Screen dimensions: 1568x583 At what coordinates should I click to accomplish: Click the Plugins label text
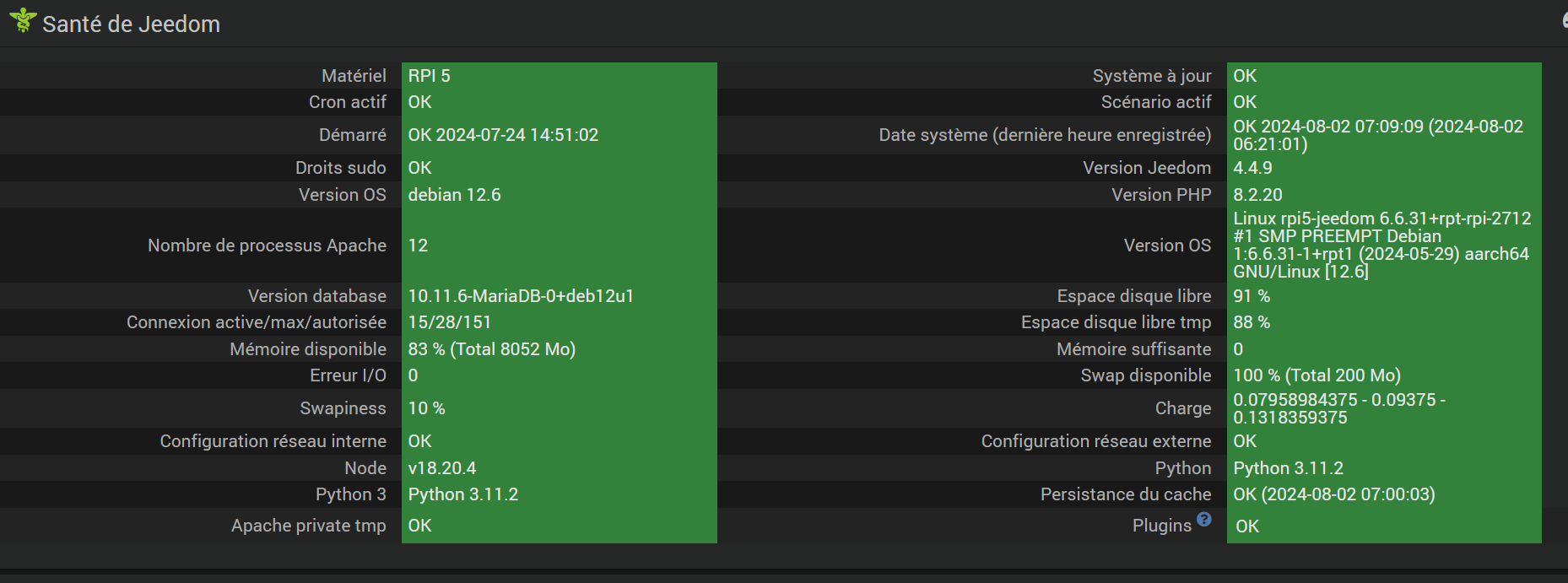point(1161,526)
